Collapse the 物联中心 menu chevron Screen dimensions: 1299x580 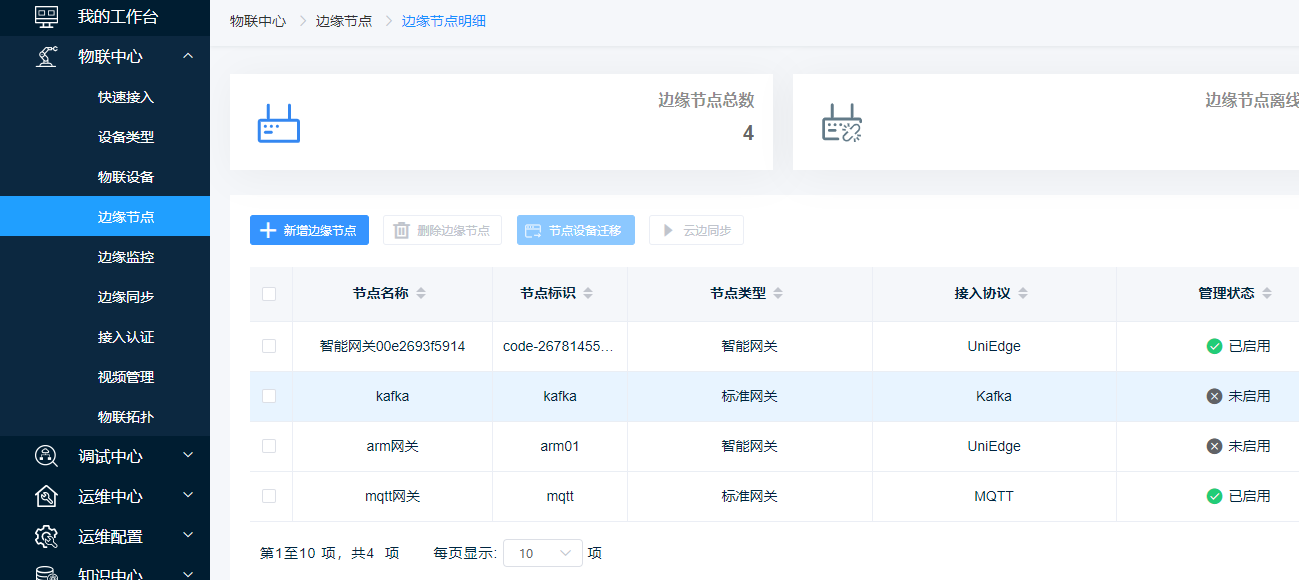click(188, 56)
